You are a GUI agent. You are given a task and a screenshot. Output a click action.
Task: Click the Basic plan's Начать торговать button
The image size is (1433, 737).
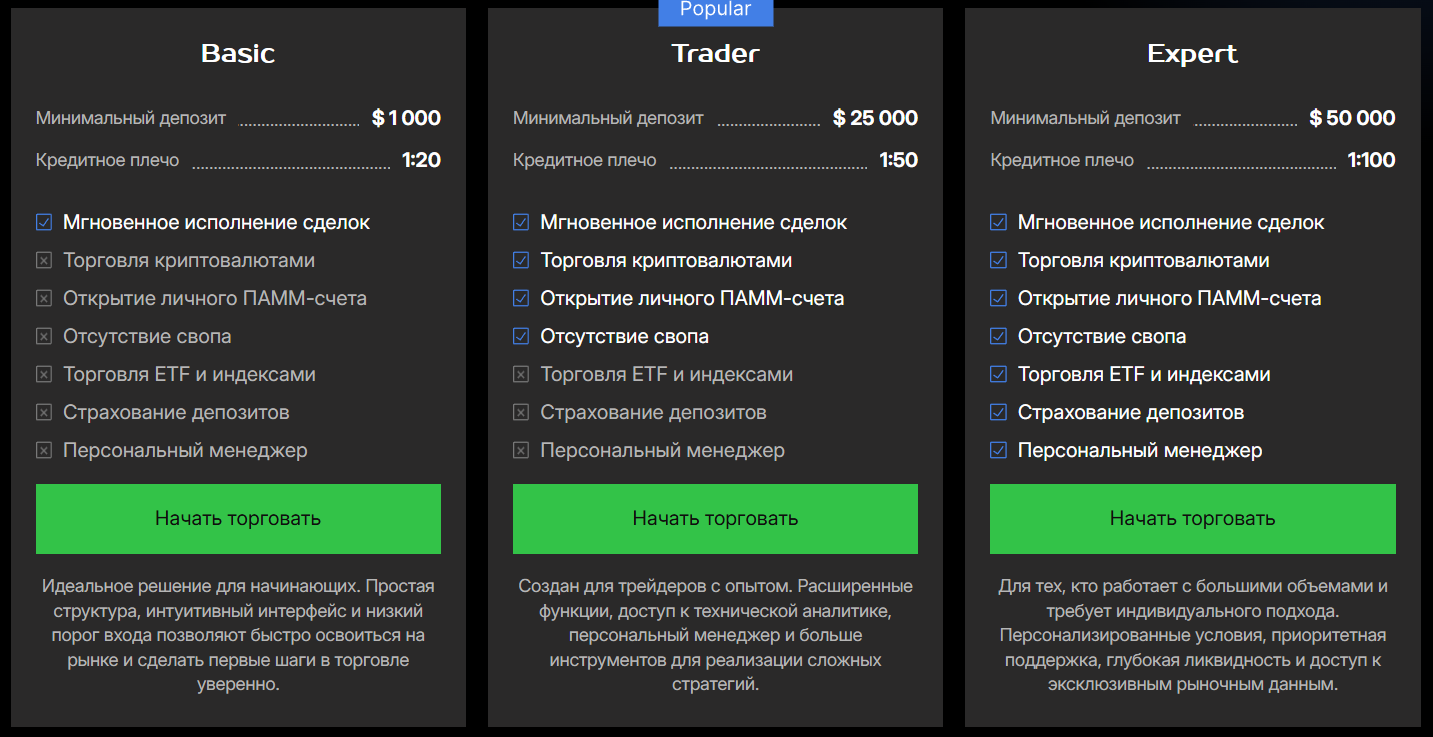[238, 518]
